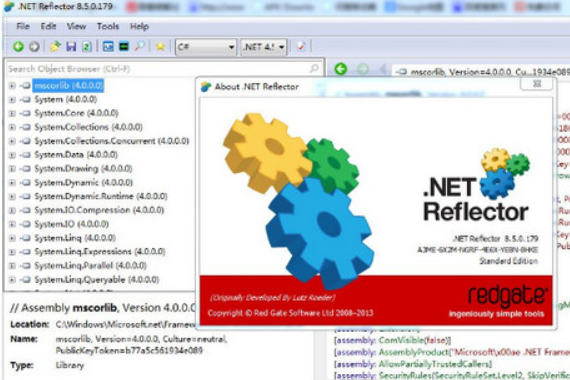570x380 pixels.
Task: Click the Library type value
Action: point(70,365)
